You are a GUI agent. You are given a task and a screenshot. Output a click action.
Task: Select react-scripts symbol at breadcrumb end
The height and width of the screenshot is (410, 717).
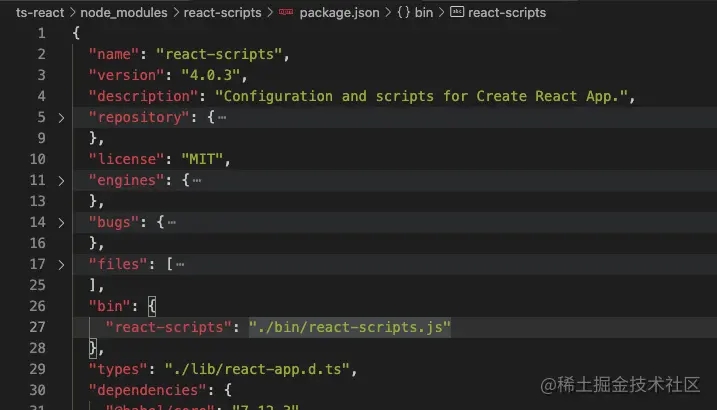(x=507, y=13)
